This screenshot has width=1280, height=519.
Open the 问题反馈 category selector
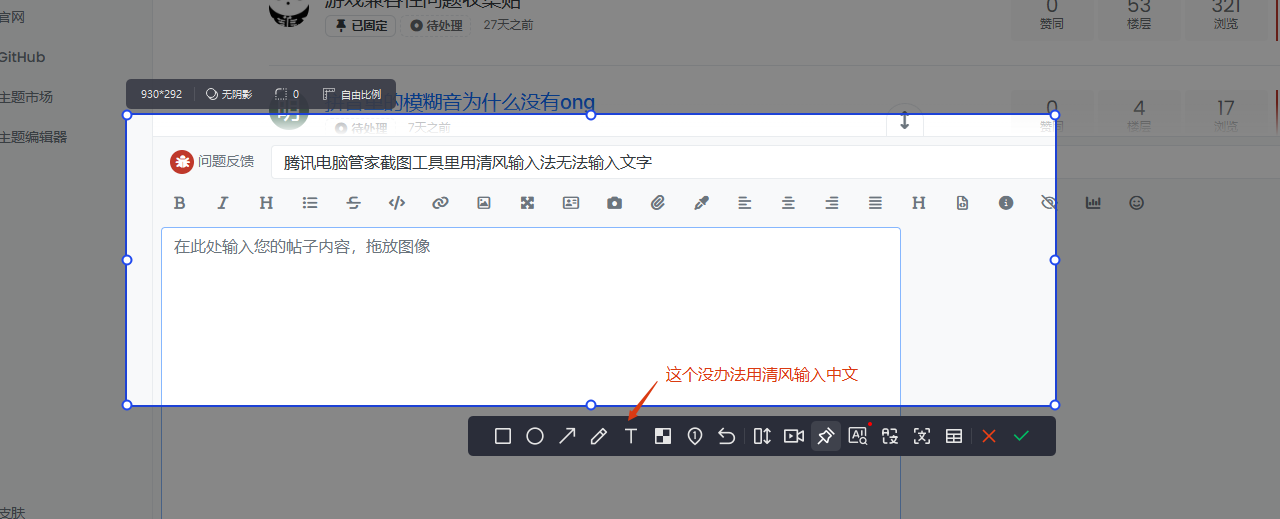tap(213, 162)
